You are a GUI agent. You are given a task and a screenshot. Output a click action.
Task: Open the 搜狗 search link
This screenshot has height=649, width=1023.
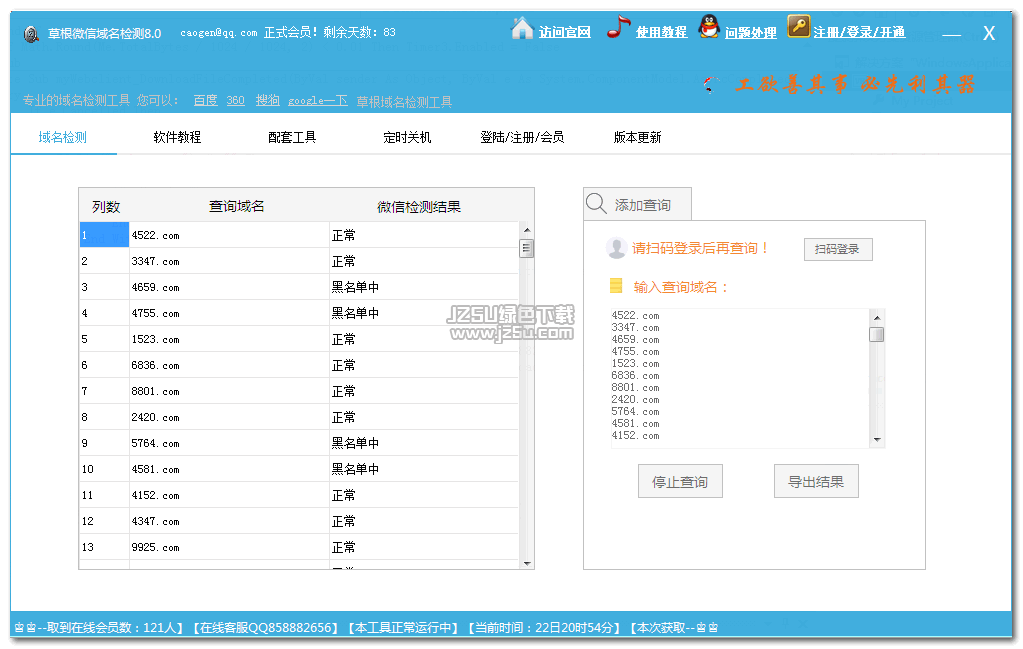[267, 100]
